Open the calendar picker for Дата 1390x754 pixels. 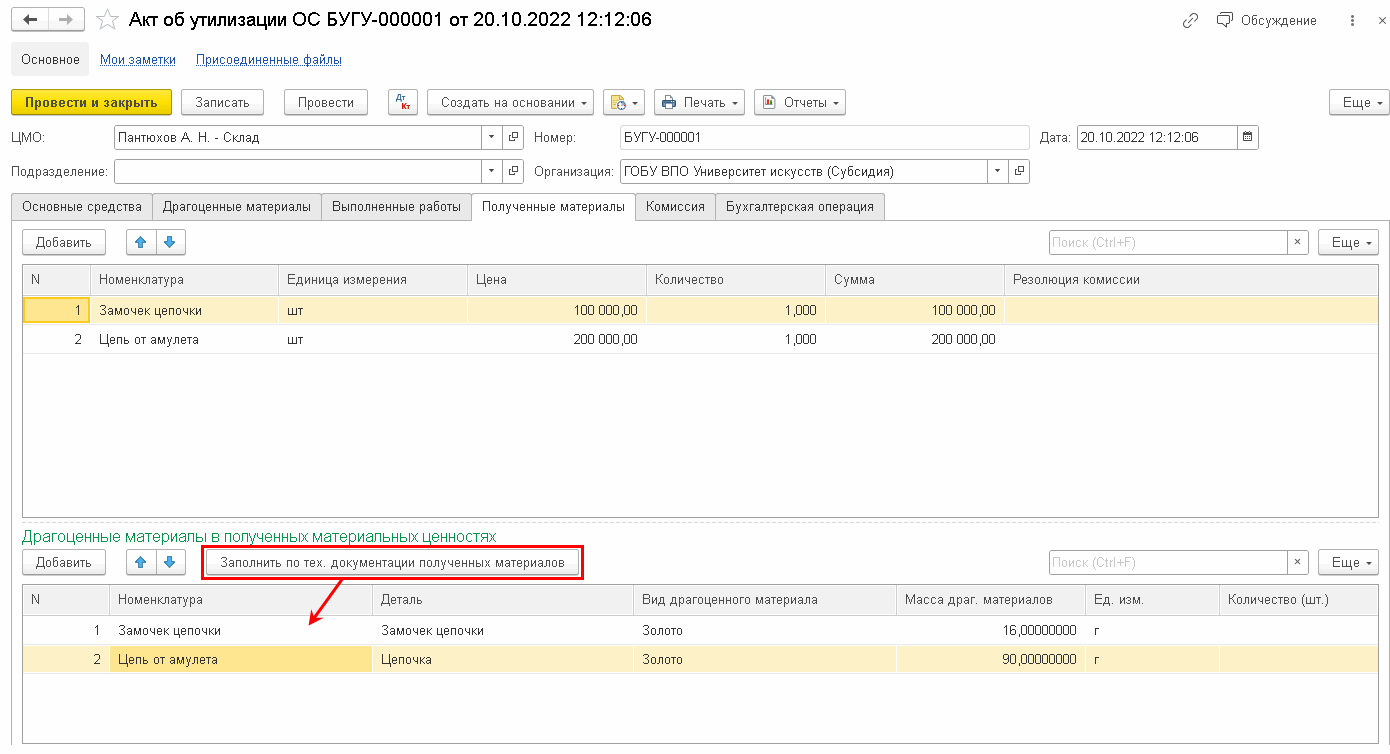[1247, 138]
